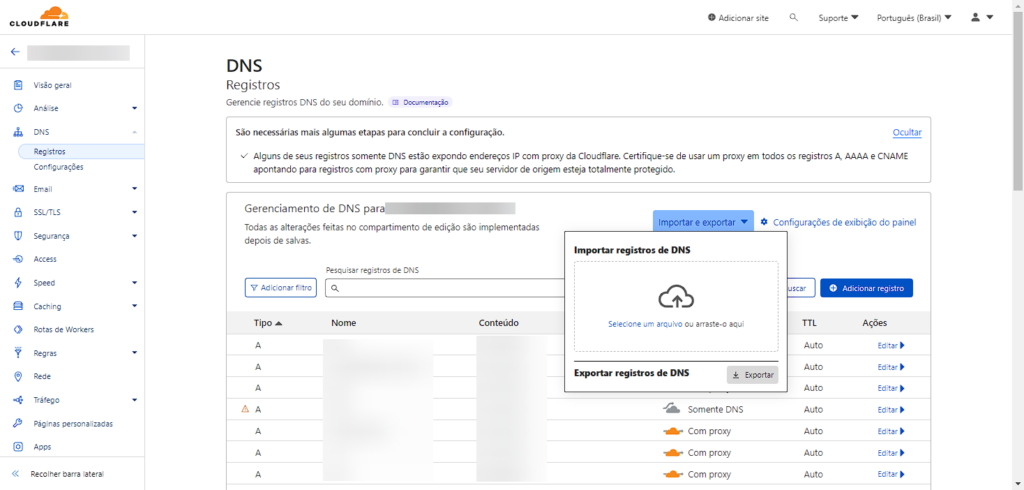Viewport: 1024px width, 490px height.
Task: Expand the Segurança section arrow
Action: pyautogui.click(x=135, y=236)
